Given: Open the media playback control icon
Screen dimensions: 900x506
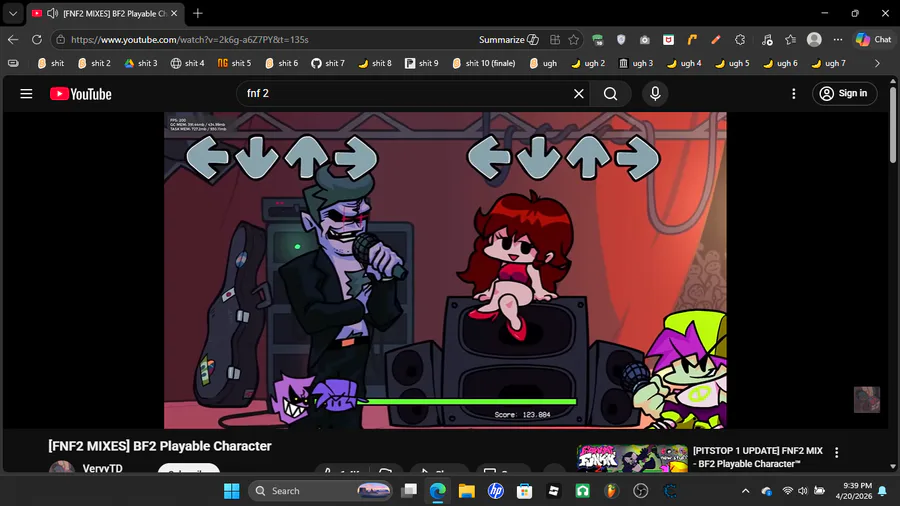Looking at the screenshot, I should 767,40.
